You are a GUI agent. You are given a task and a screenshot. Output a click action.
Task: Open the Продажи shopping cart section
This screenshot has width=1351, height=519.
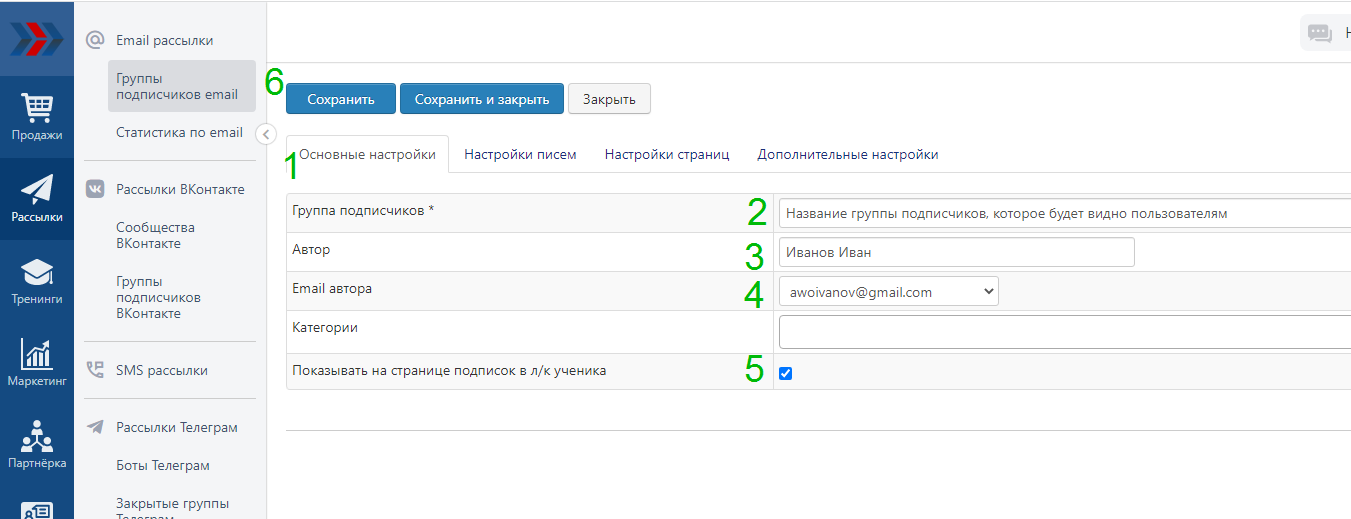37,117
